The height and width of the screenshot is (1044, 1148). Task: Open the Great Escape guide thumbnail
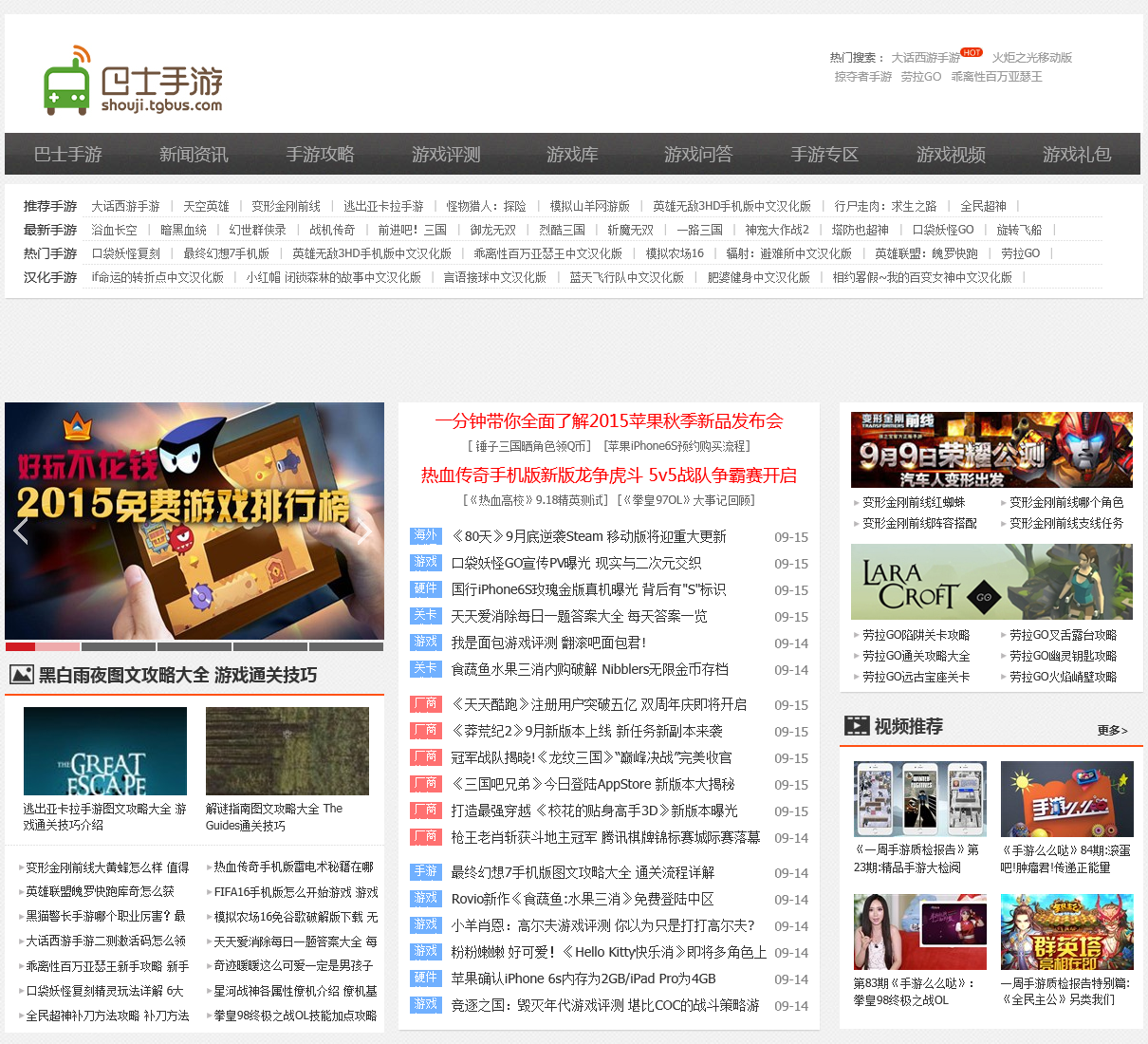[x=105, y=751]
